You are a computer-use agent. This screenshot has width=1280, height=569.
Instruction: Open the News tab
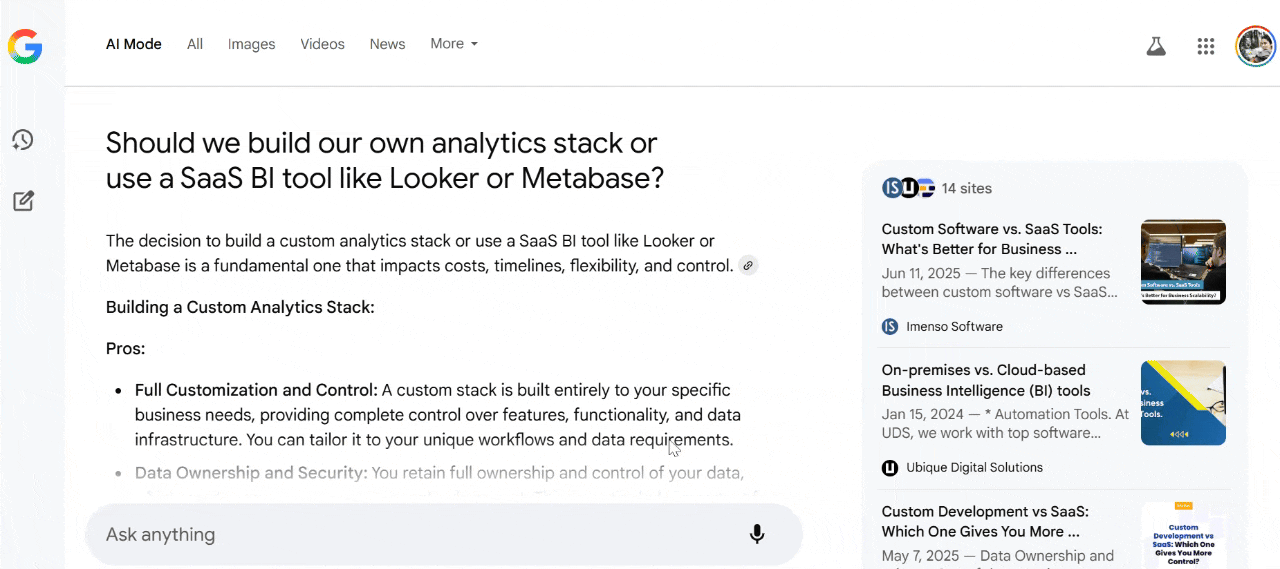tap(387, 44)
